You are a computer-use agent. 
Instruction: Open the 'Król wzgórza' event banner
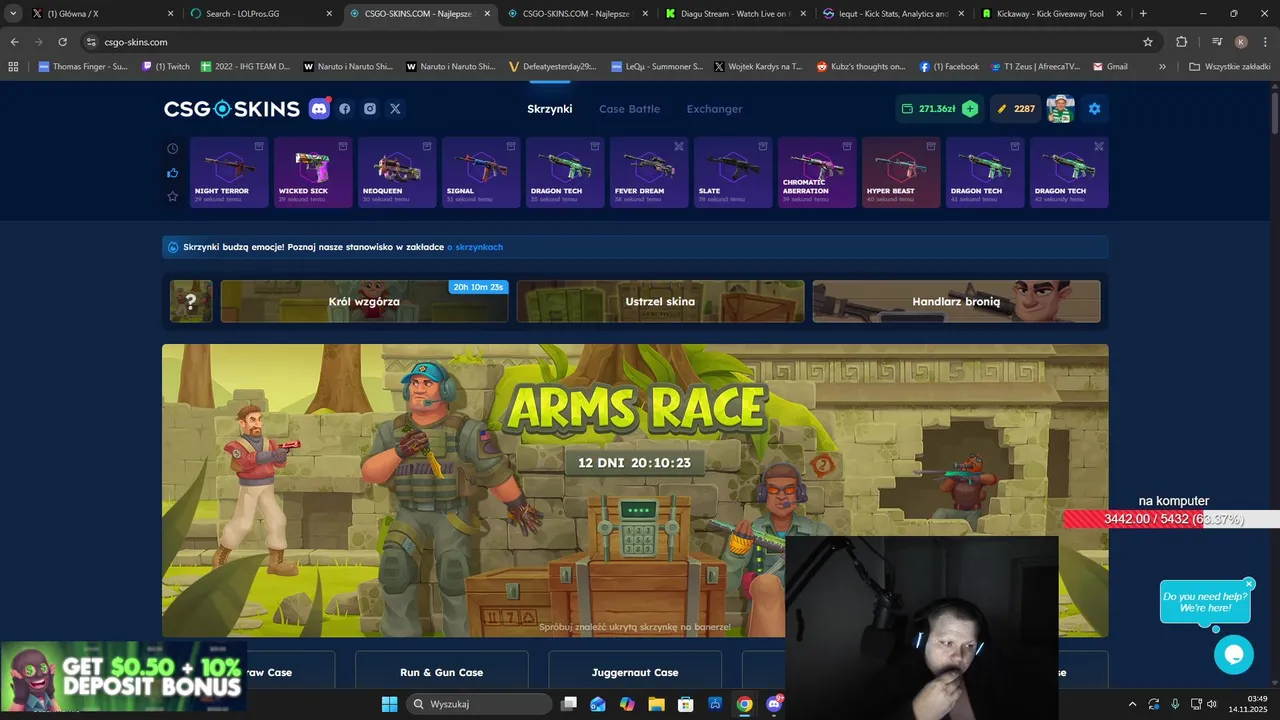[364, 301]
